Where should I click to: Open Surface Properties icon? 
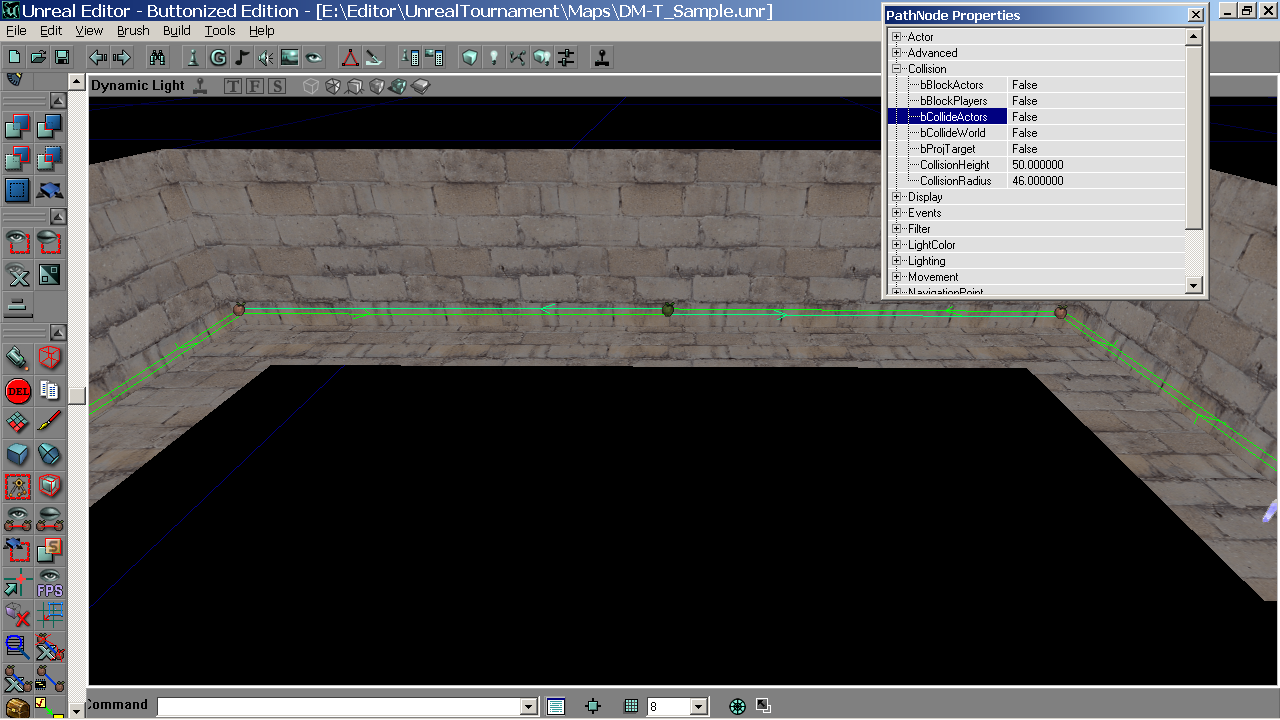click(434, 57)
